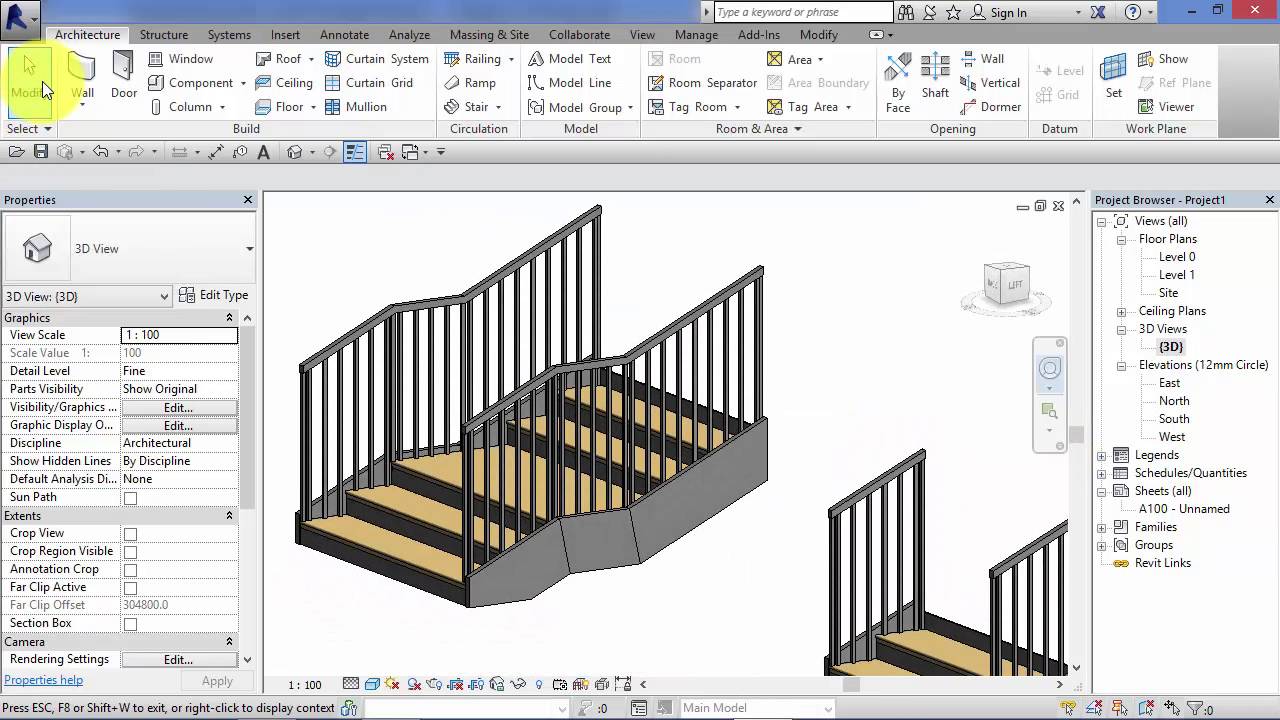The image size is (1280, 720).
Task: Open the Detail Level dropdown showing Fine
Action: (179, 371)
